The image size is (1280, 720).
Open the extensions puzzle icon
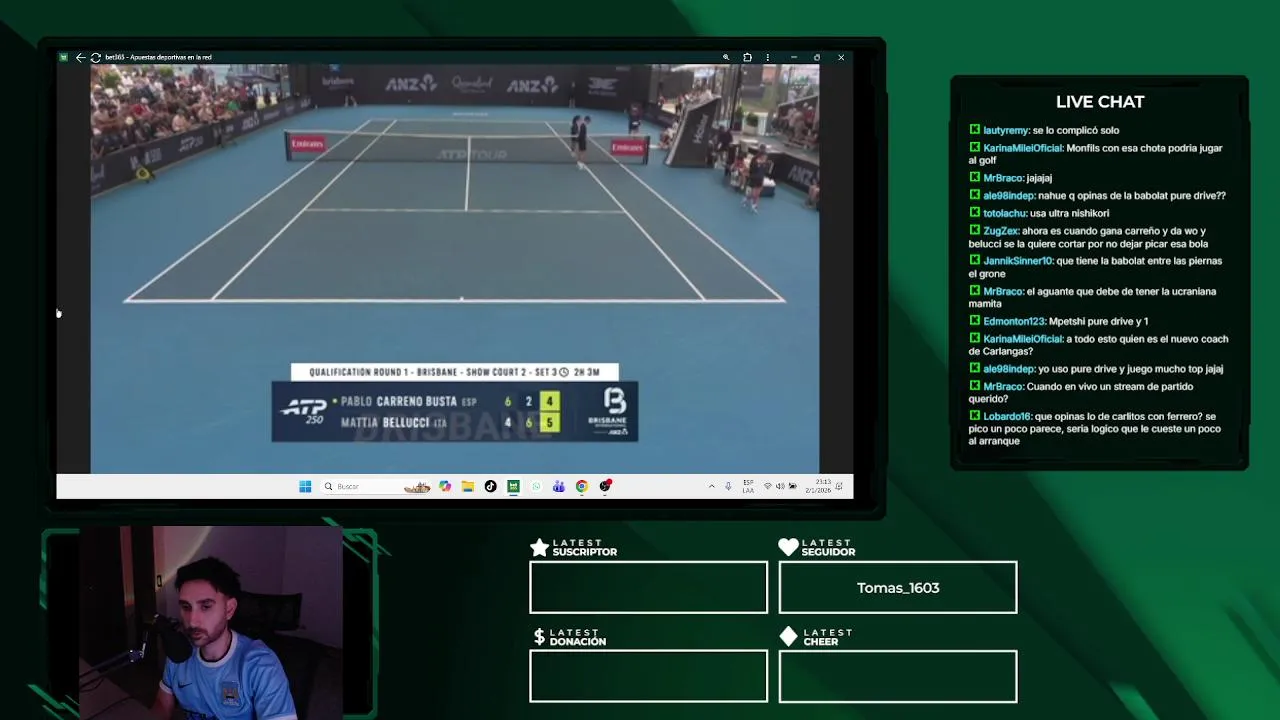(747, 57)
